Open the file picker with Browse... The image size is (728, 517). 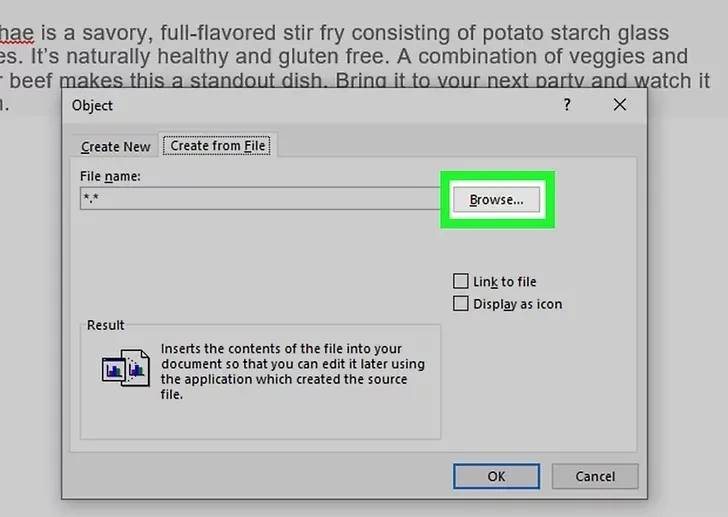tap(496, 200)
